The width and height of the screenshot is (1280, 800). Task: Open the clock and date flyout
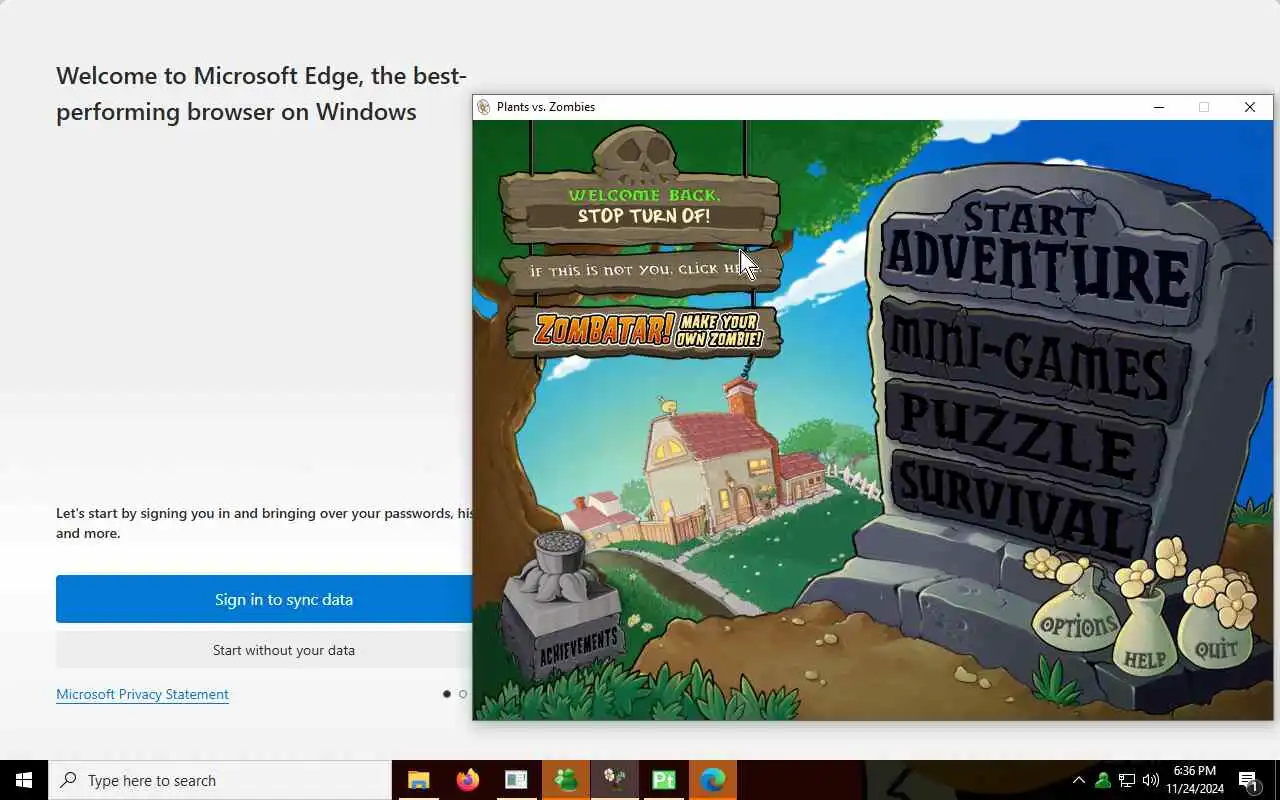[x=1194, y=780]
